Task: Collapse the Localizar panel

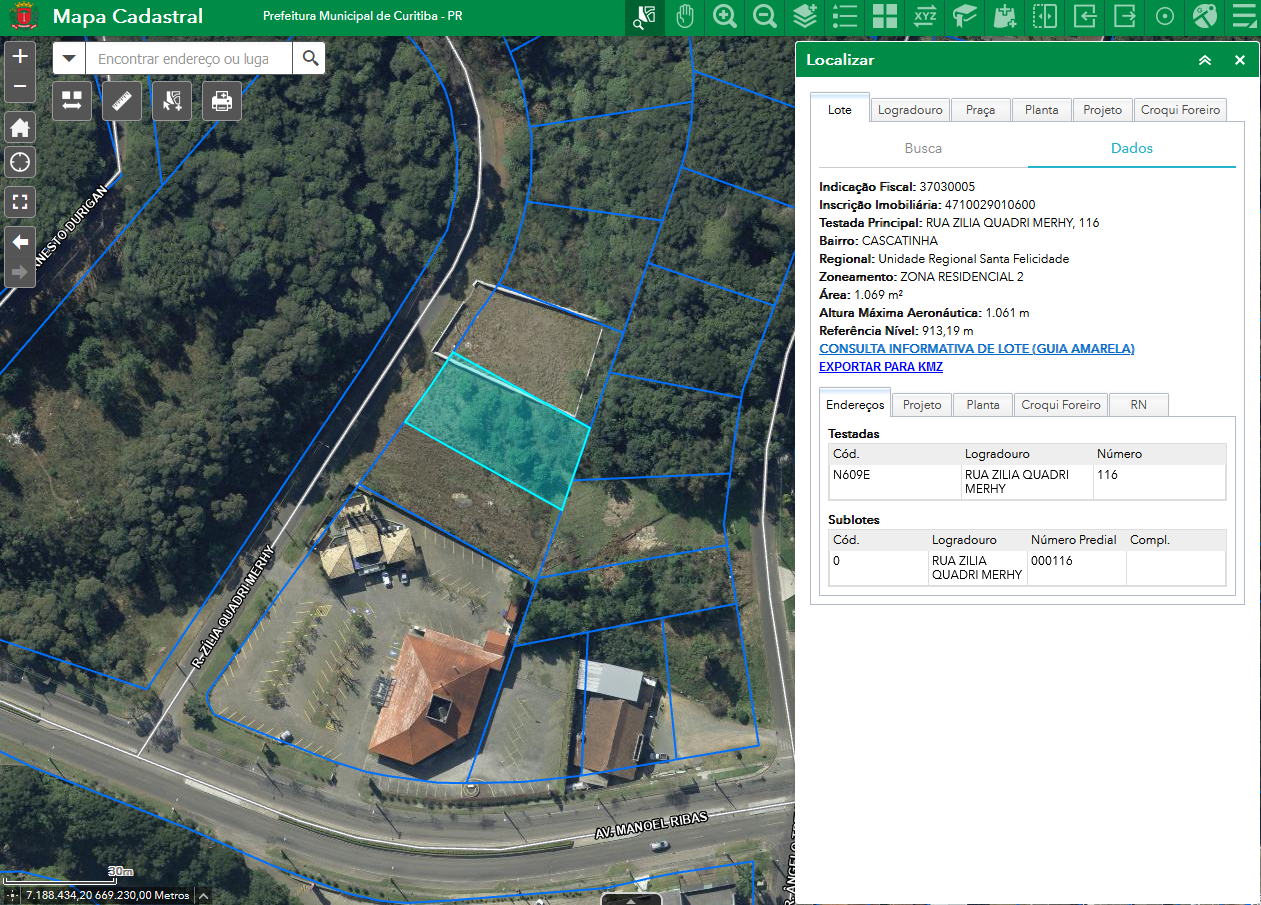Action: click(x=1205, y=60)
